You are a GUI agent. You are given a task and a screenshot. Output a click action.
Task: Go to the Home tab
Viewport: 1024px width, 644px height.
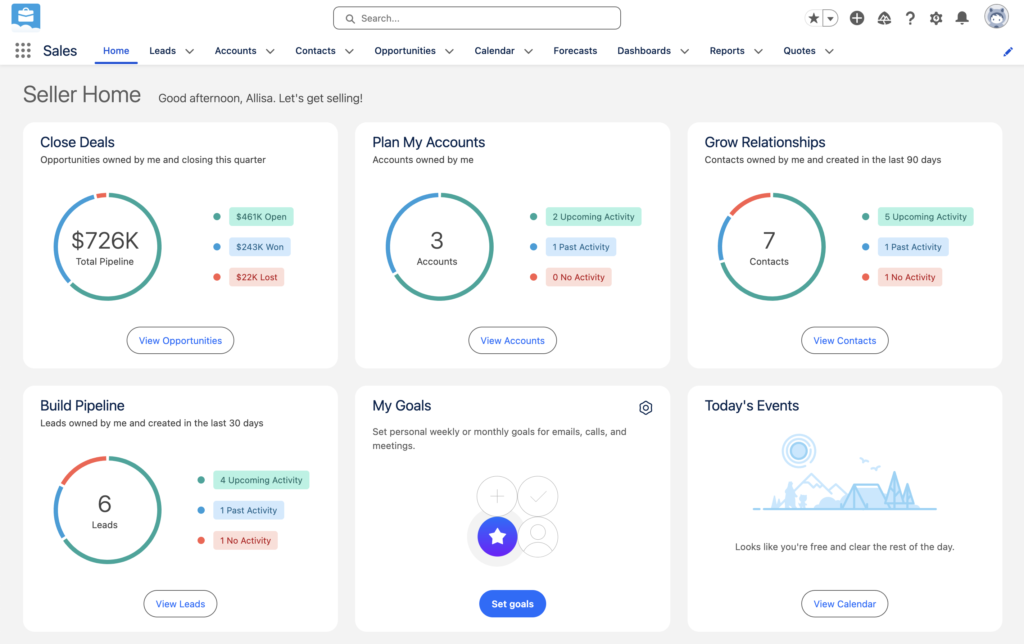point(116,51)
